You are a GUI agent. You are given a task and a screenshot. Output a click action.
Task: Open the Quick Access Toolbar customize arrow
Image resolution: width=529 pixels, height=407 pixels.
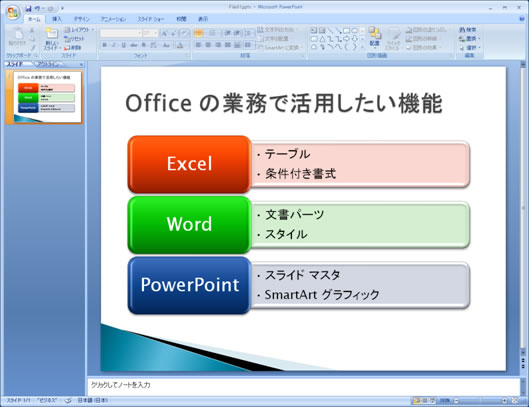coord(62,8)
